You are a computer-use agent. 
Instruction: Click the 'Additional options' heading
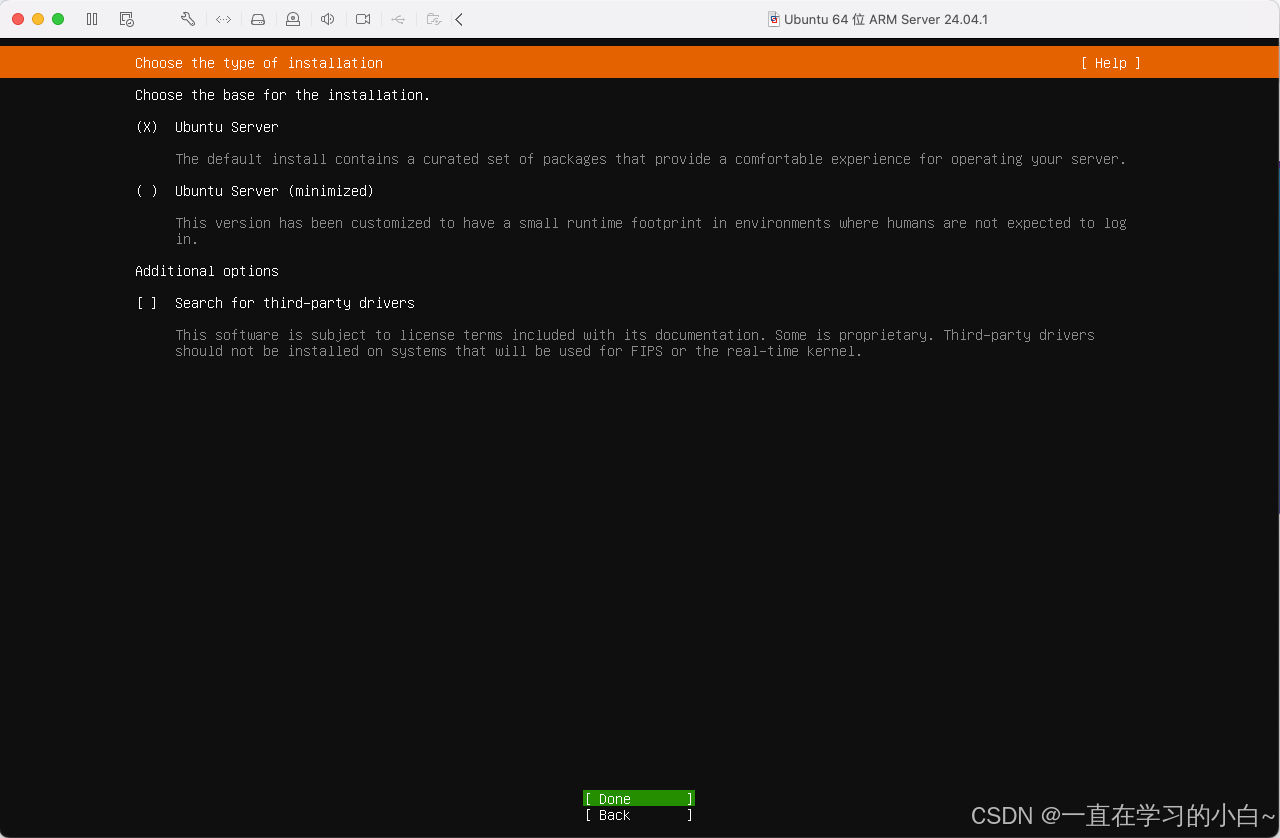pyautogui.click(x=207, y=271)
